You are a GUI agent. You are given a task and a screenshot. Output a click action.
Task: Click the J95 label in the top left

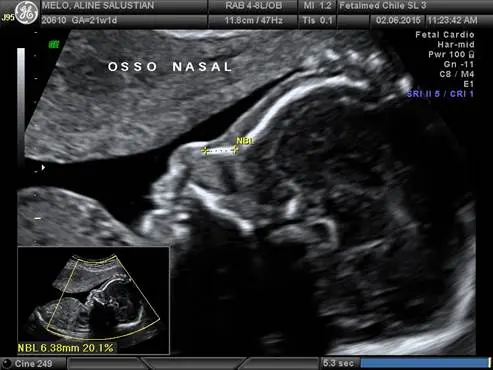pyautogui.click(x=7, y=17)
